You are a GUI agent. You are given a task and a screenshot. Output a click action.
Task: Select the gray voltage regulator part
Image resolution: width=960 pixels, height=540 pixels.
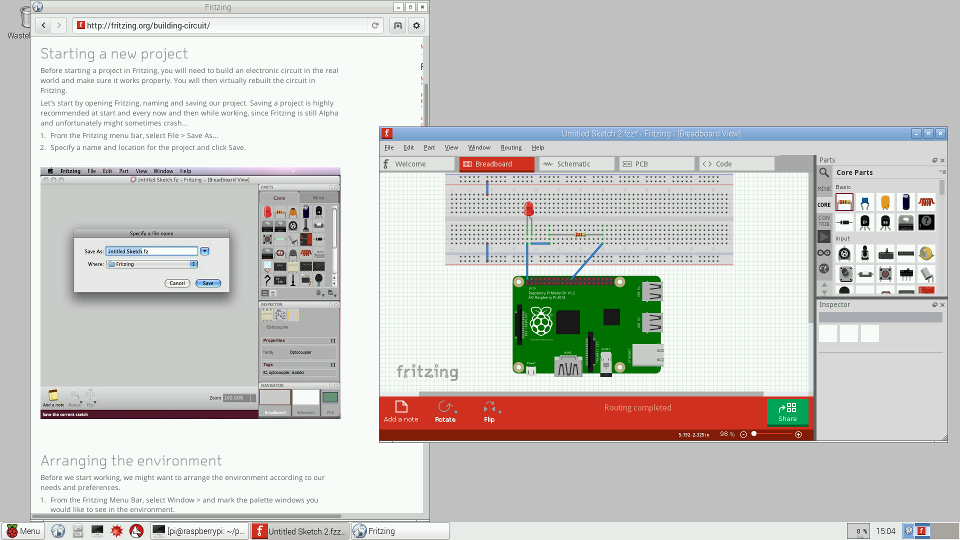coord(906,222)
